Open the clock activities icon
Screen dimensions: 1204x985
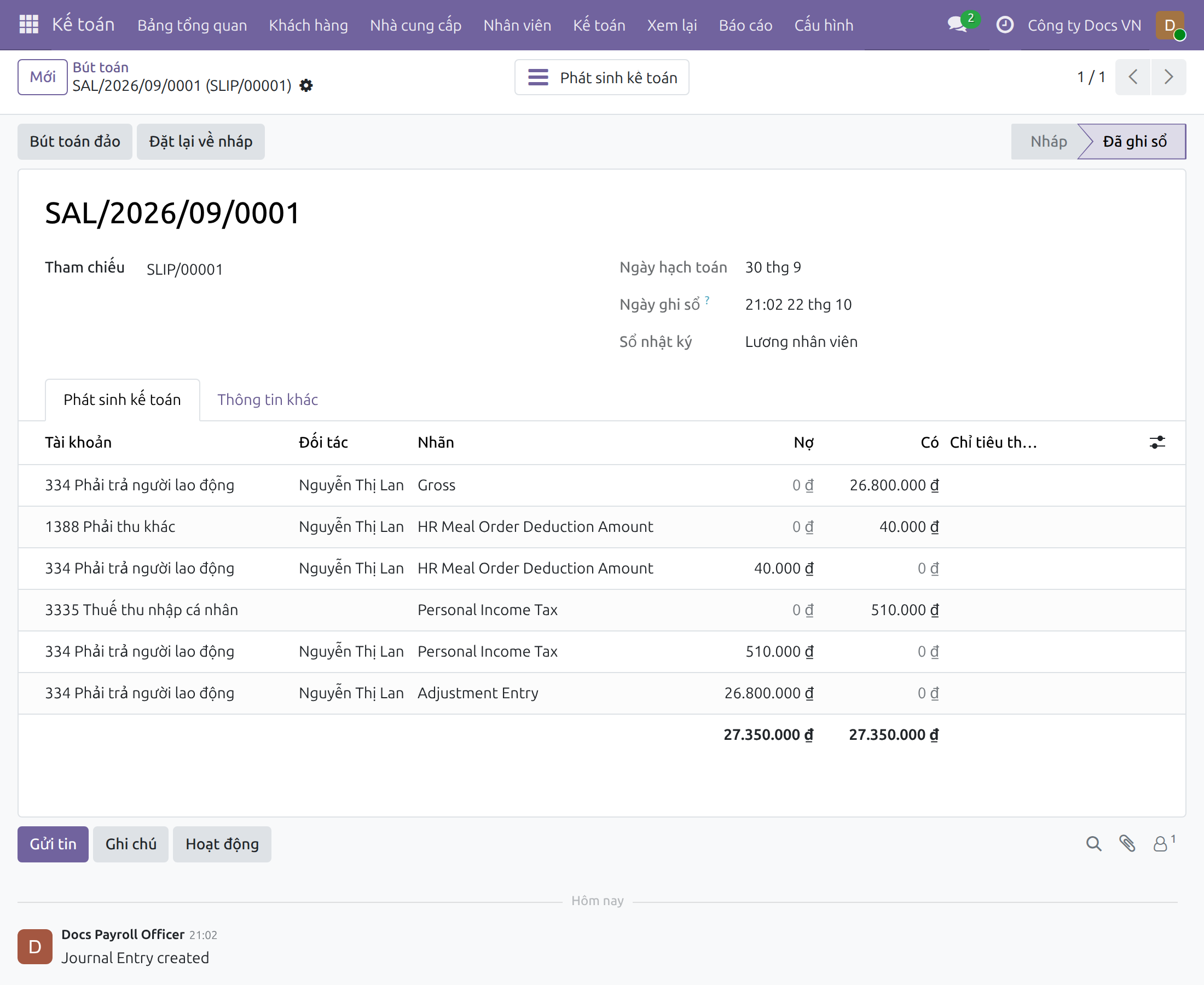click(x=1004, y=25)
